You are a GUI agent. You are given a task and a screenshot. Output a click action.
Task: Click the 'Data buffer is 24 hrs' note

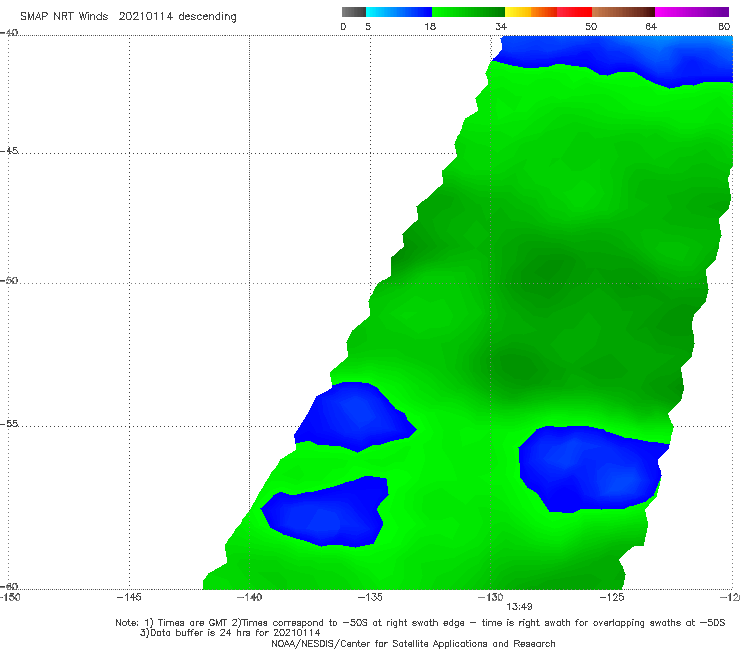pyautogui.click(x=230, y=633)
